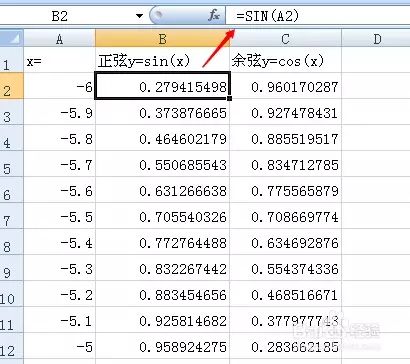Click the fill handle of cell B2
The width and height of the screenshot is (410, 364).
(x=229, y=98)
